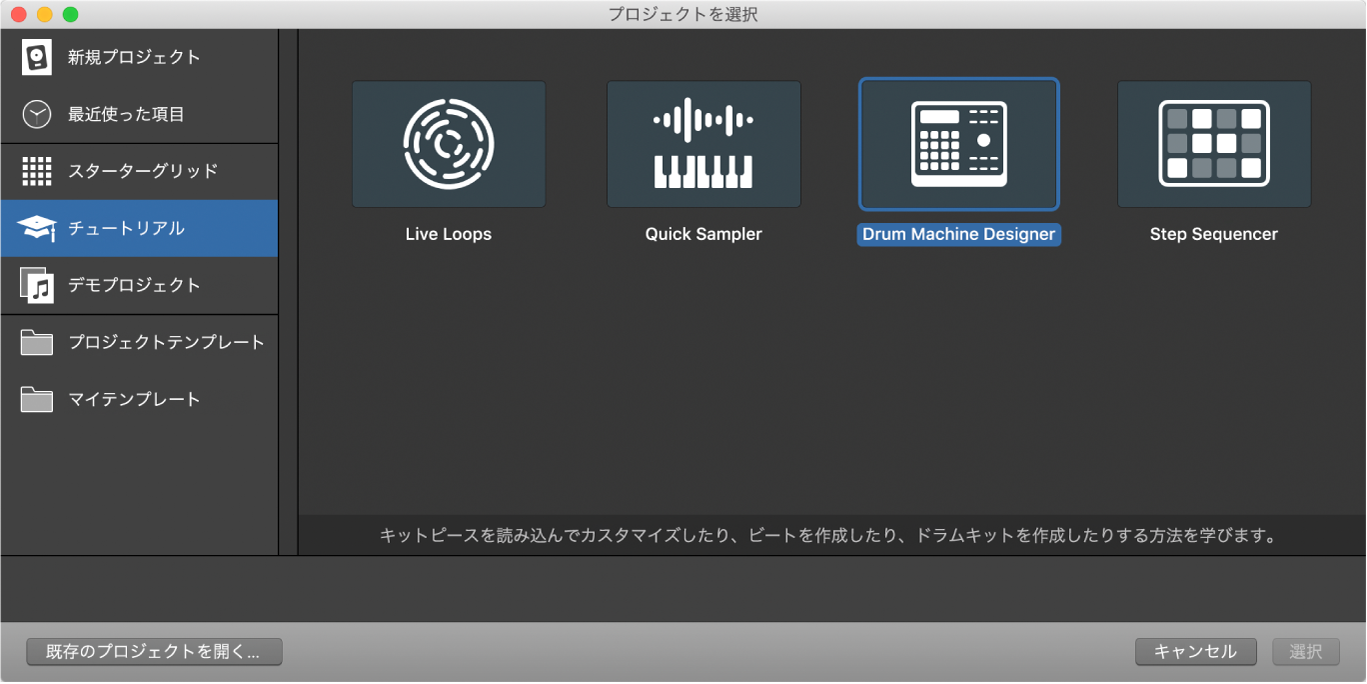Screen dimensions: 1367x684
Task: Click the Quick Sampler label
Action: pyautogui.click(x=704, y=234)
